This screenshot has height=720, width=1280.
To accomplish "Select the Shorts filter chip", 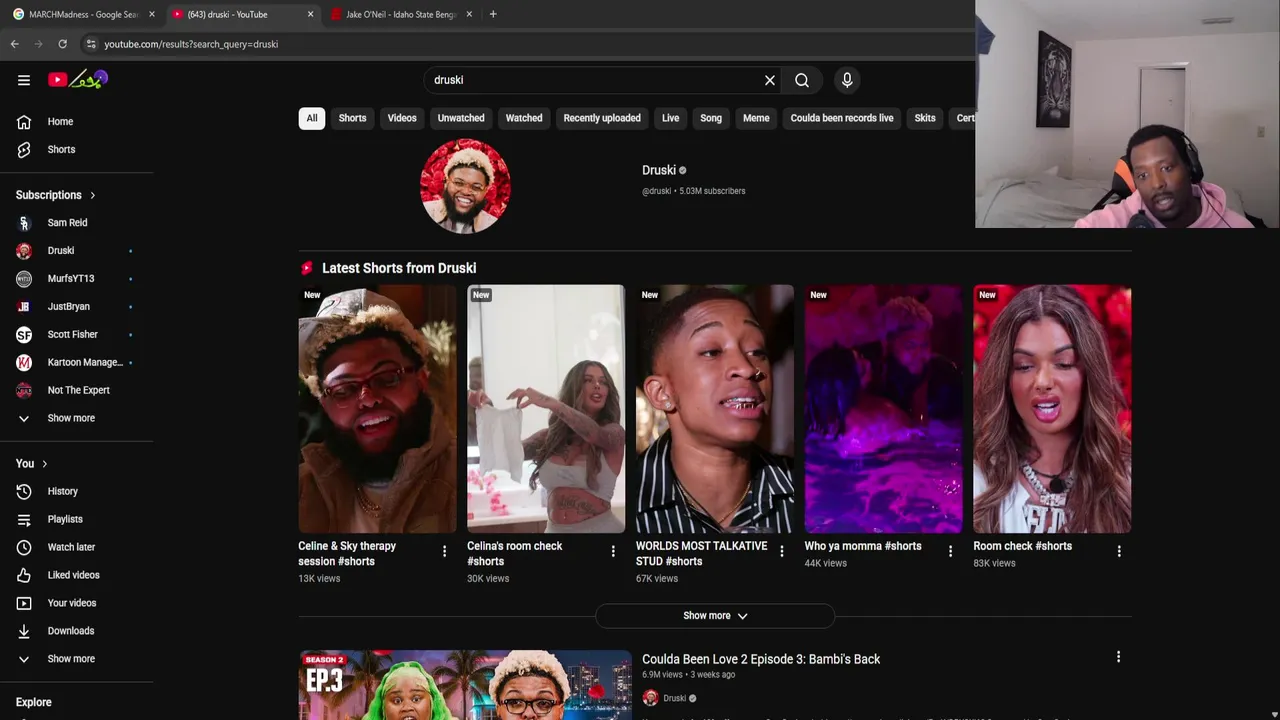I will [x=352, y=118].
